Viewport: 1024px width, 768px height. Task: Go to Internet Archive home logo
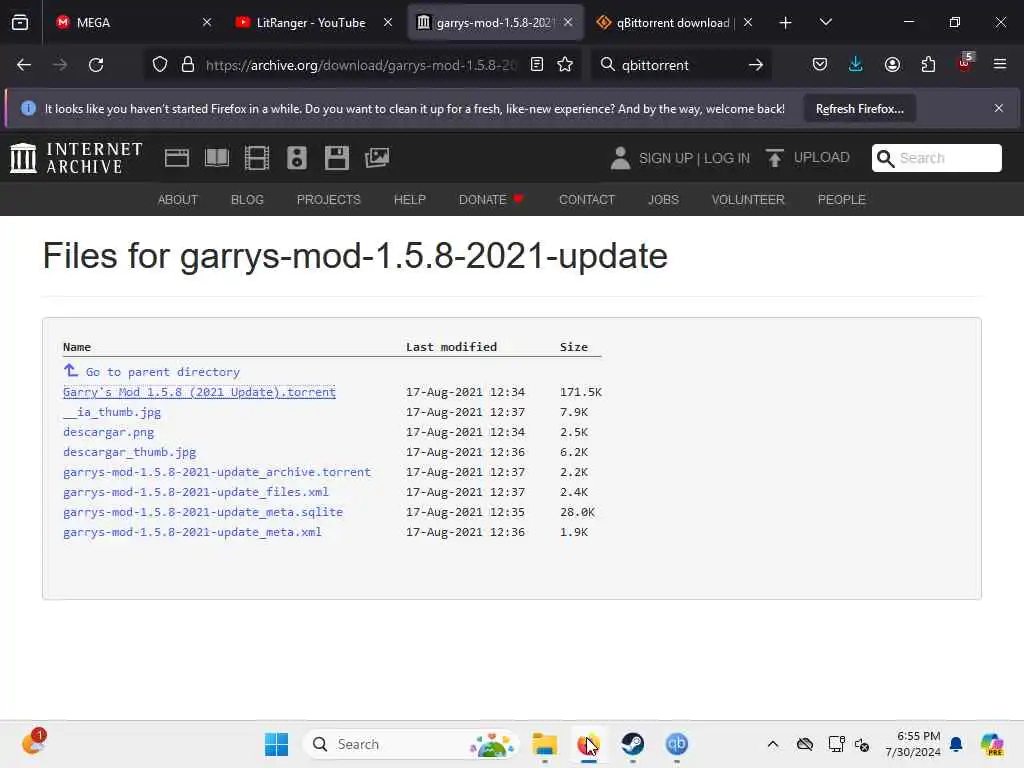(x=77, y=158)
